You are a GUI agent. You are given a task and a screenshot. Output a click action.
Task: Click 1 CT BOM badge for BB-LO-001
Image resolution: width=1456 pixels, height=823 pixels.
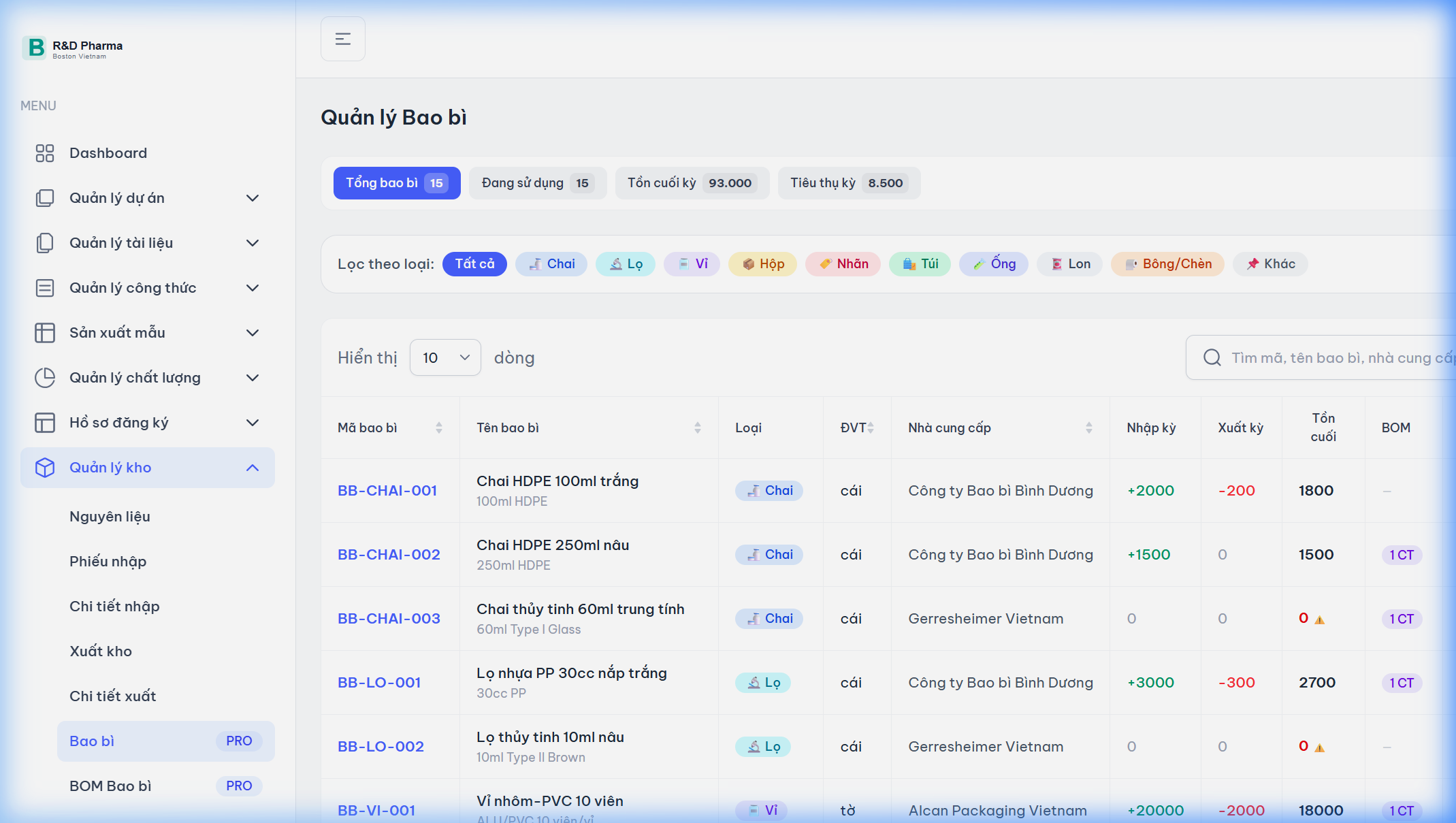coord(1402,683)
